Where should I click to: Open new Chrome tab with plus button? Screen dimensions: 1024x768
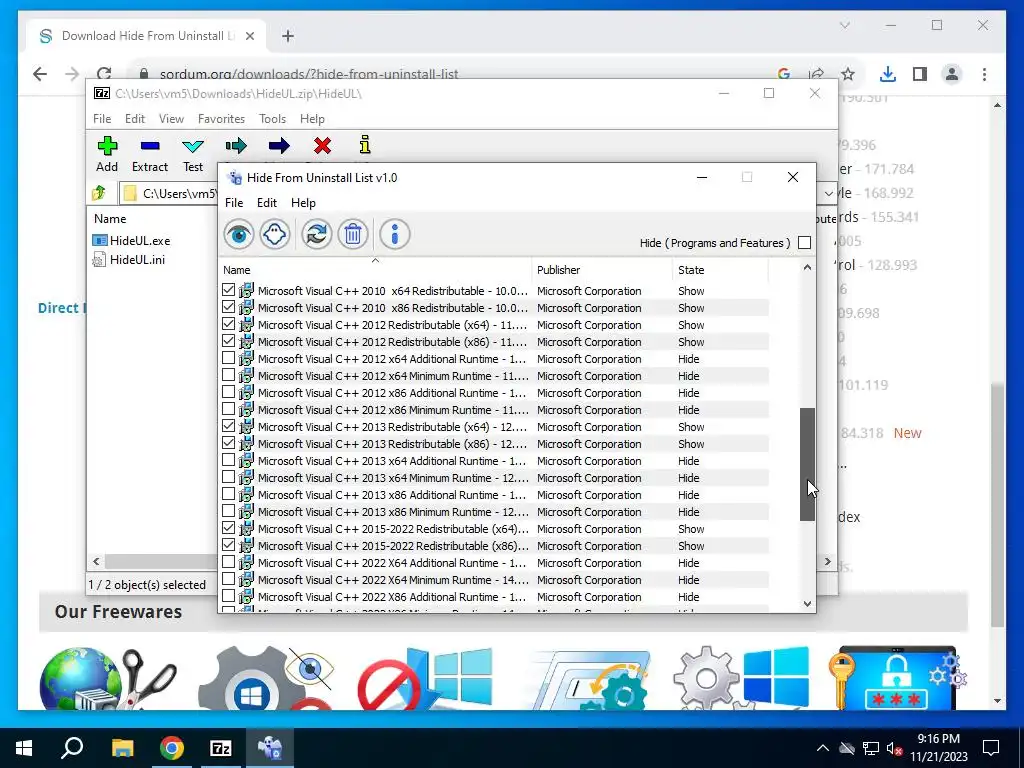pos(288,36)
